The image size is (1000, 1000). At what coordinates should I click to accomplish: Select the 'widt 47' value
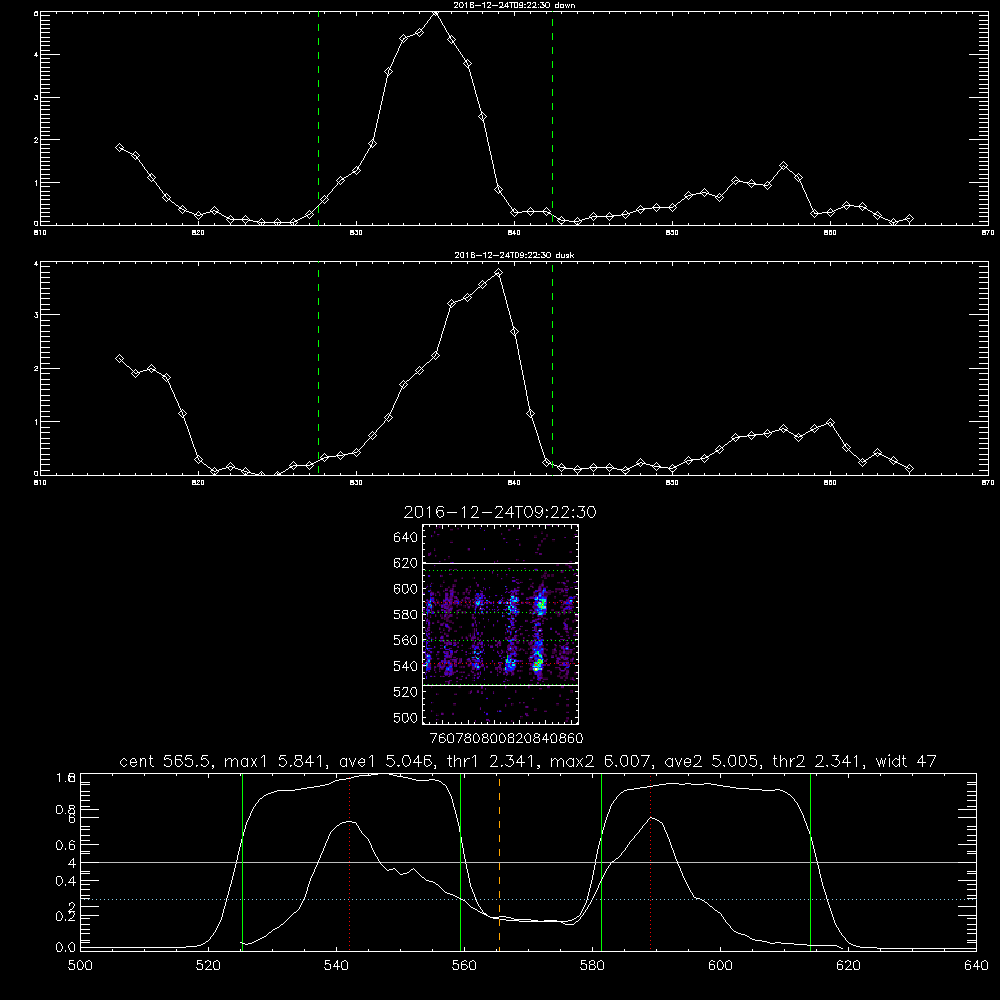tap(906, 761)
